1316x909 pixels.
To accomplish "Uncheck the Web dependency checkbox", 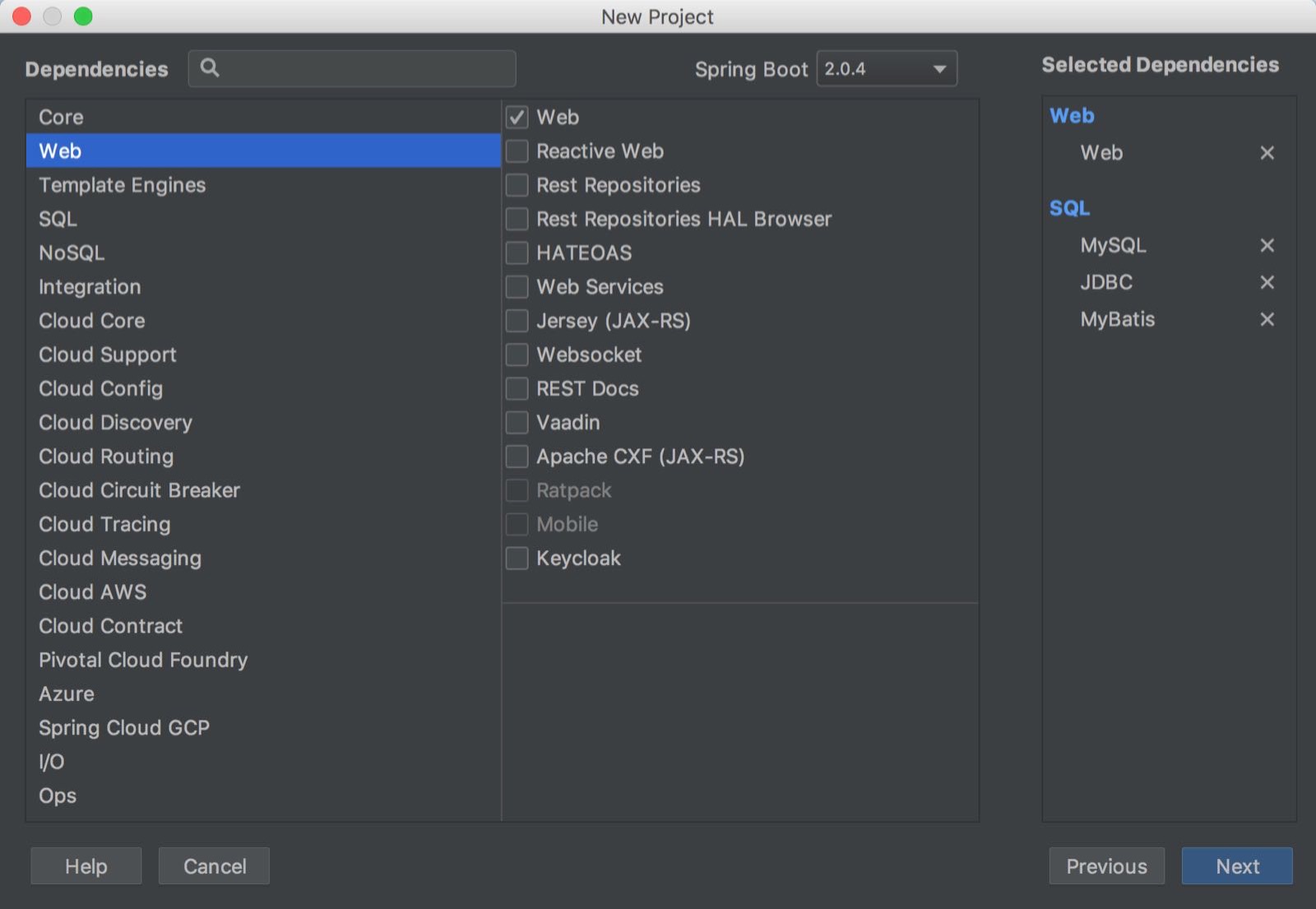I will point(517,118).
